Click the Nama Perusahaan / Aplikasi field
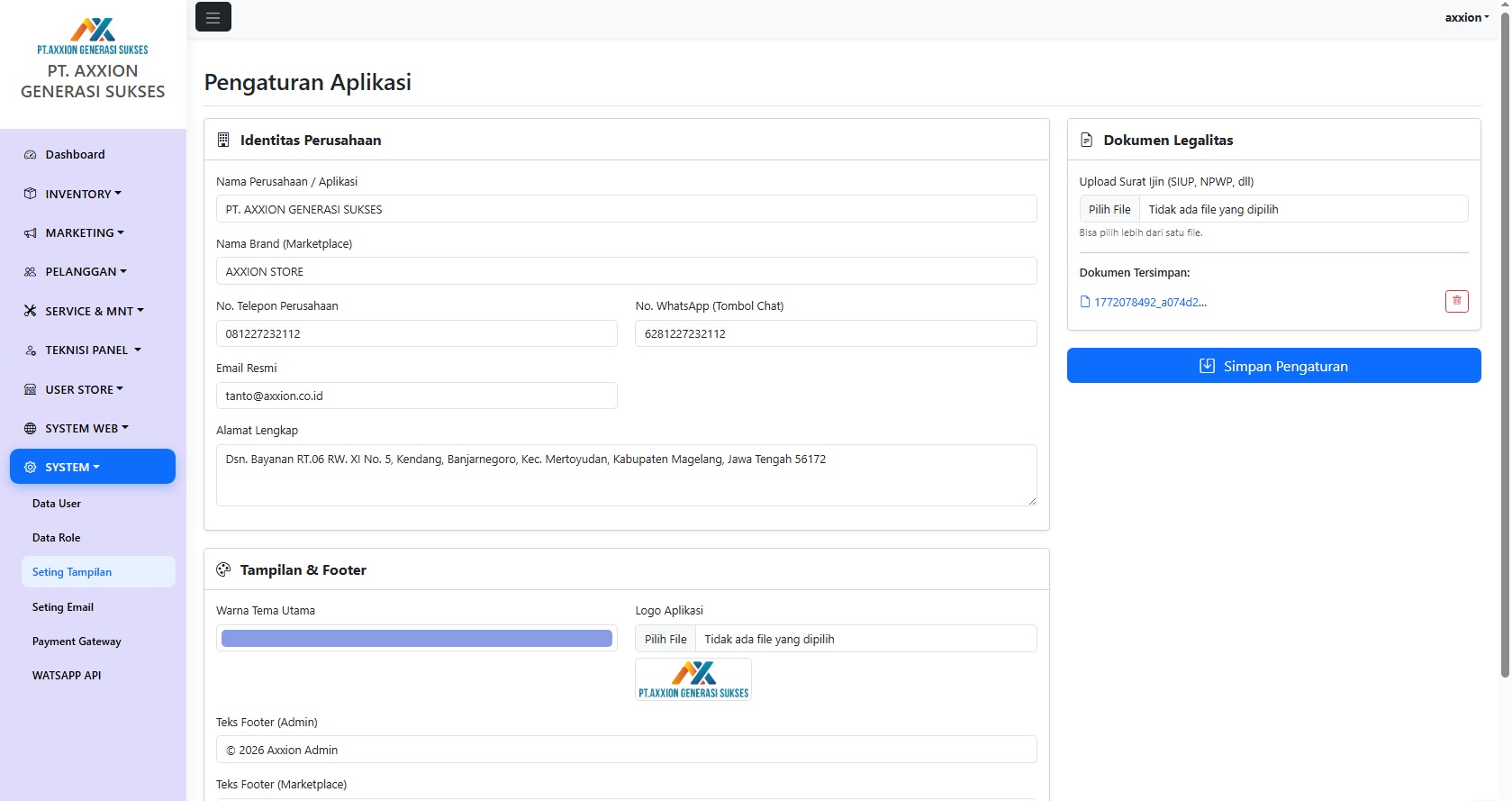Screen dimensions: 1512x801 tap(627, 209)
